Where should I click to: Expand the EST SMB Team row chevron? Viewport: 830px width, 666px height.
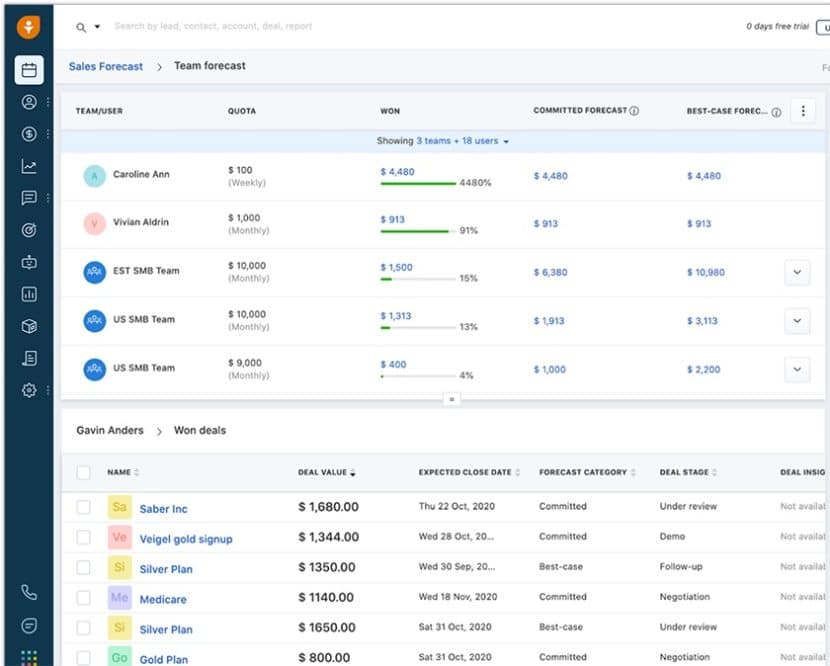pos(797,272)
